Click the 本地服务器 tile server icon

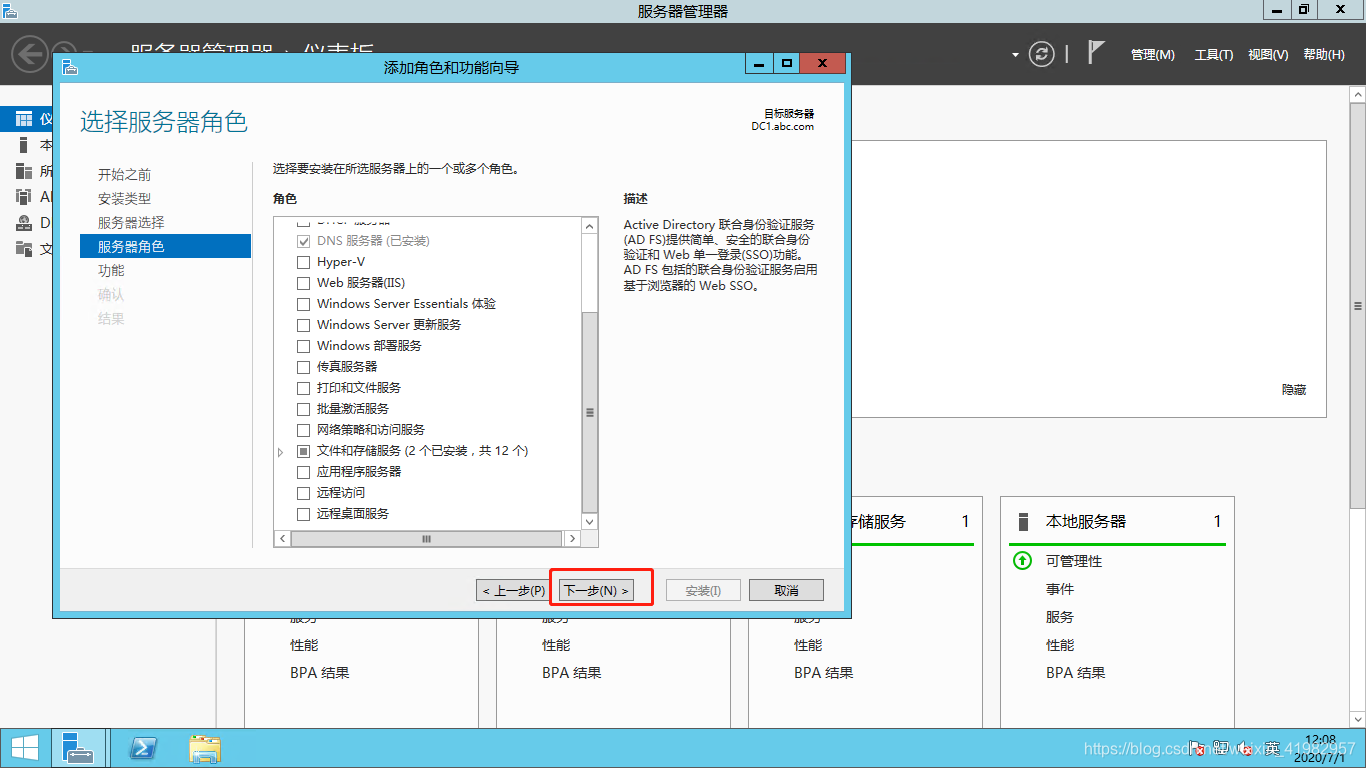[x=1023, y=522]
